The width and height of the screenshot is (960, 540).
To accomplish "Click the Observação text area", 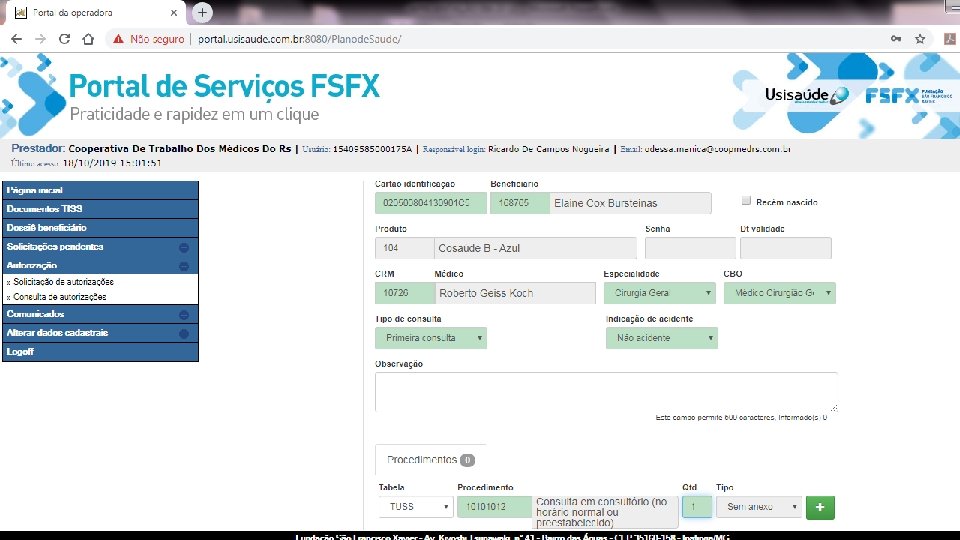I will [606, 392].
